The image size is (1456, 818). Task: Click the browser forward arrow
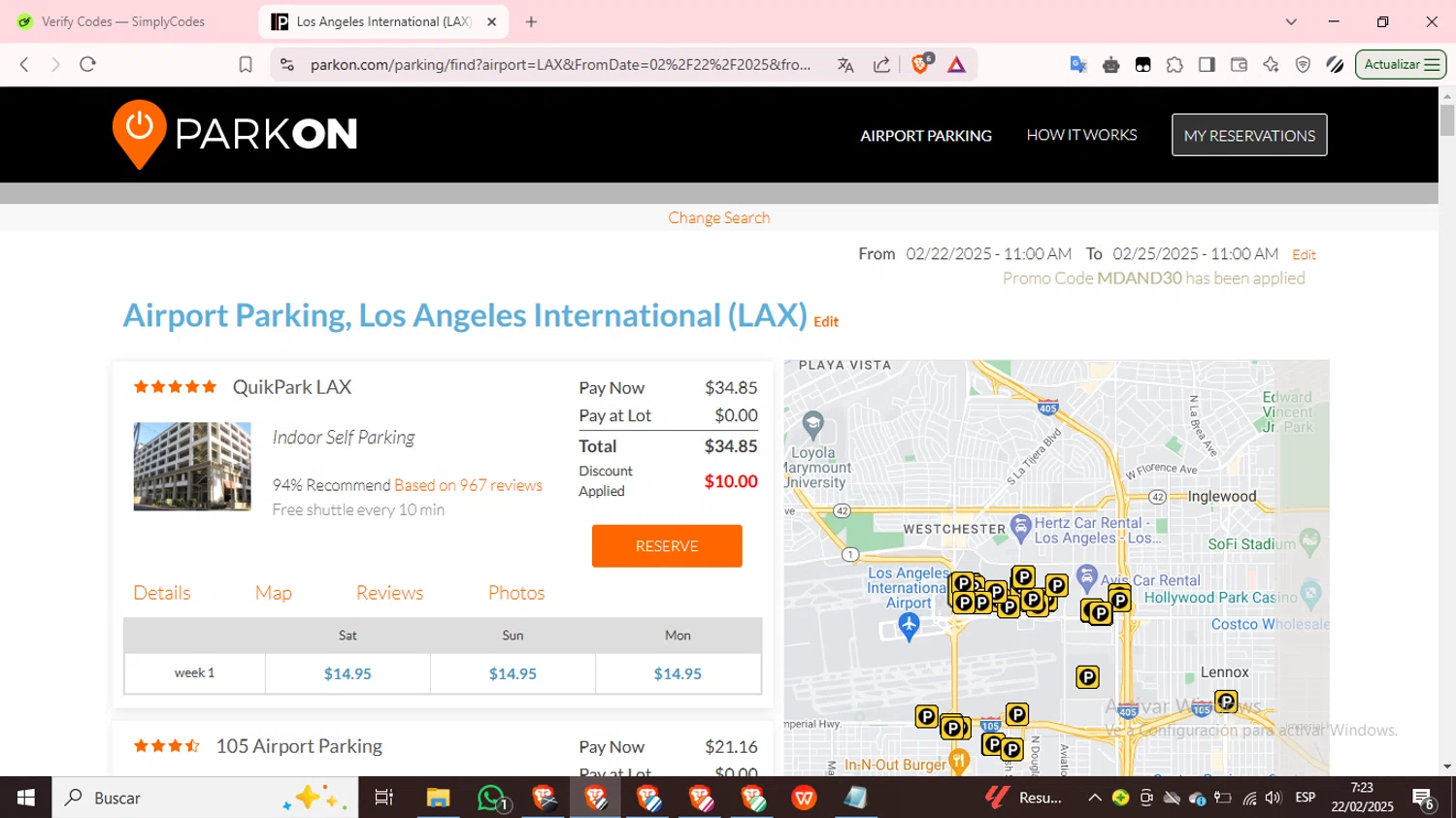coord(55,64)
